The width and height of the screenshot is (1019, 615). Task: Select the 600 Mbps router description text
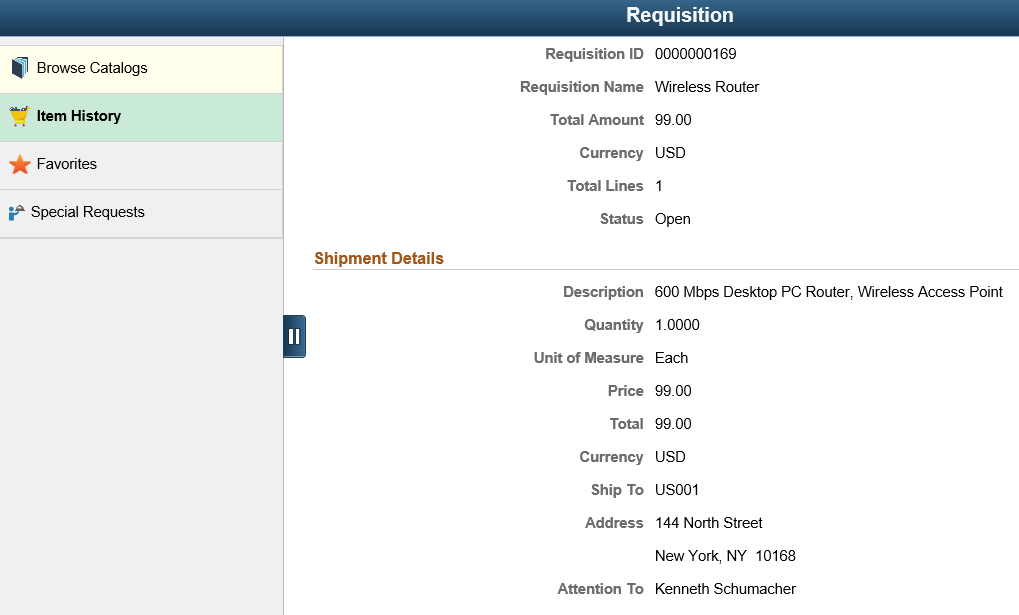[829, 292]
